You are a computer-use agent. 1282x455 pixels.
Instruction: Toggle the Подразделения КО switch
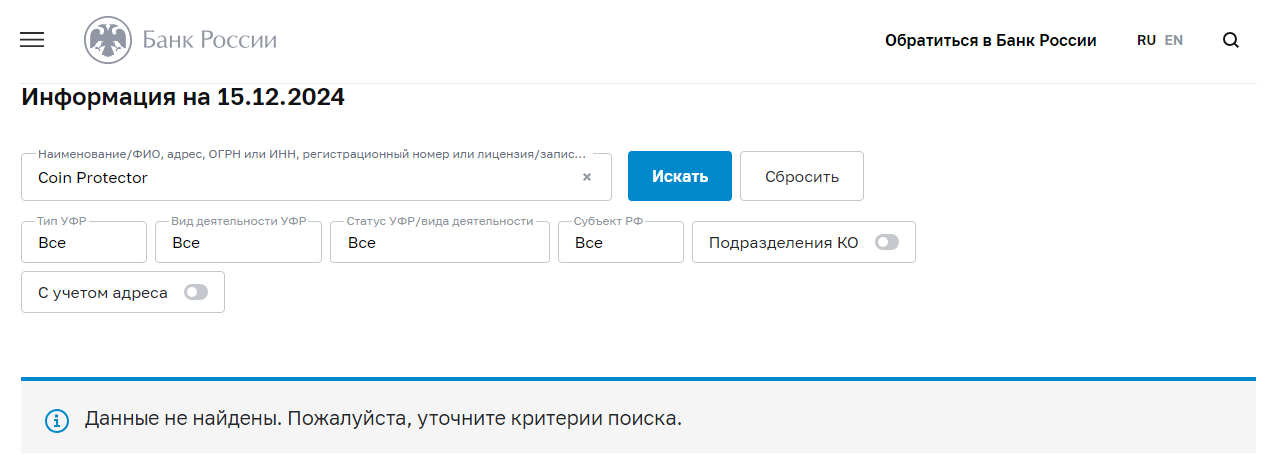pyautogui.click(x=887, y=242)
